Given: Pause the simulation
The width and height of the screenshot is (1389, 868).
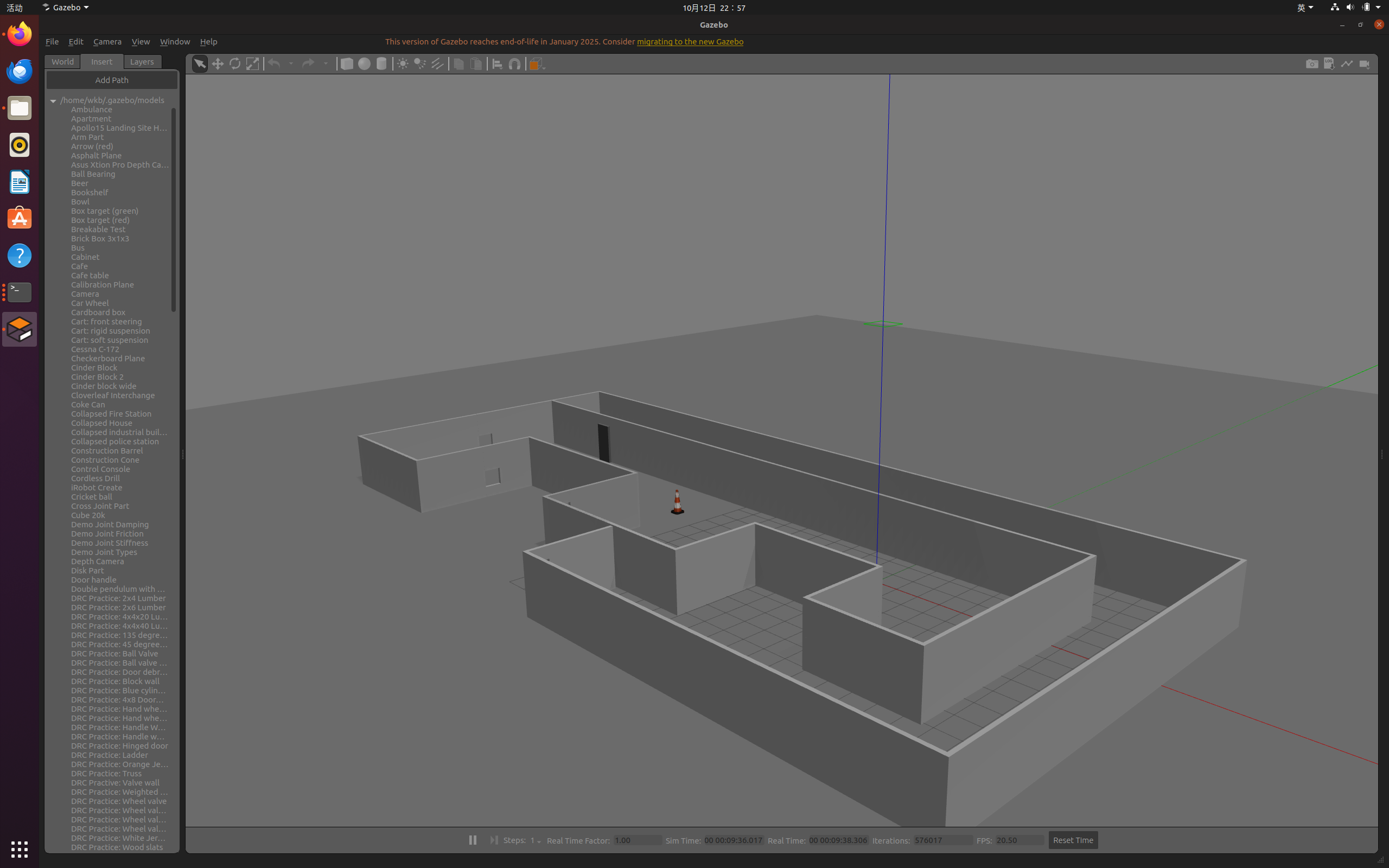Looking at the screenshot, I should 473,840.
